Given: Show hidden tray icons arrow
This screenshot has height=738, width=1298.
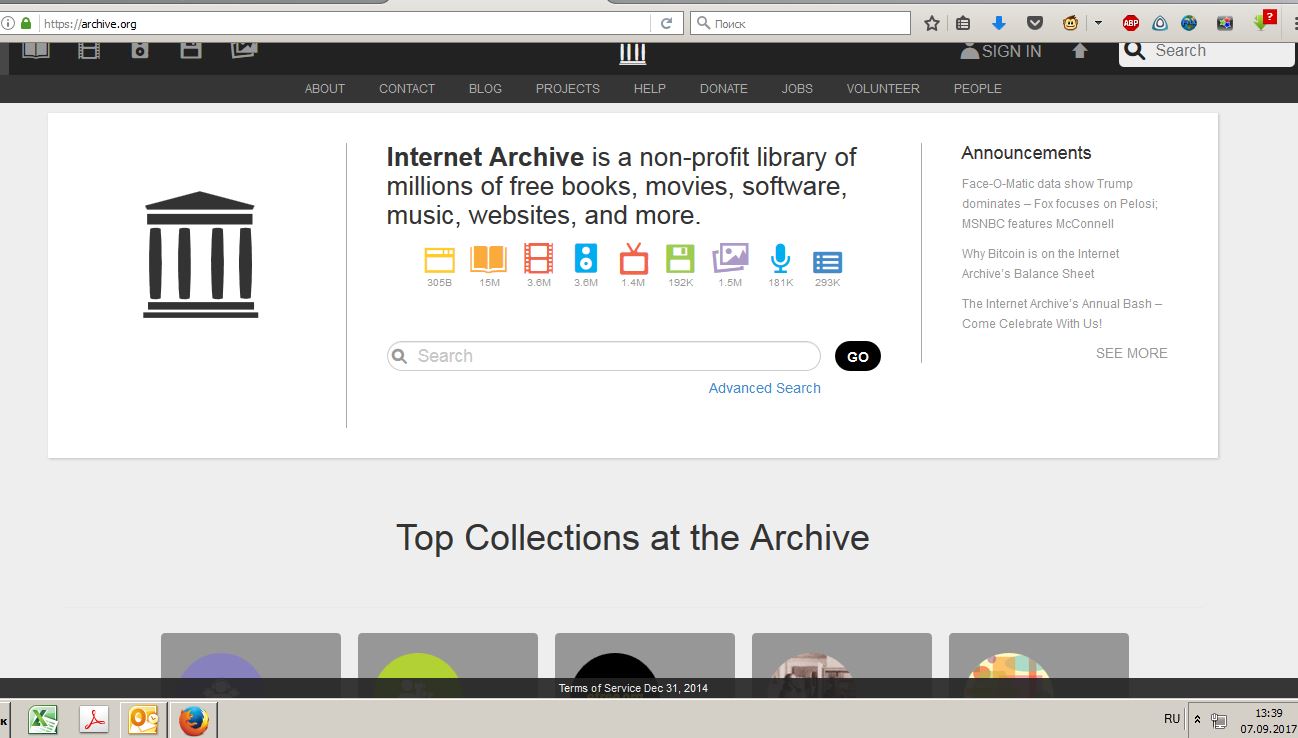Looking at the screenshot, I should 1197,719.
